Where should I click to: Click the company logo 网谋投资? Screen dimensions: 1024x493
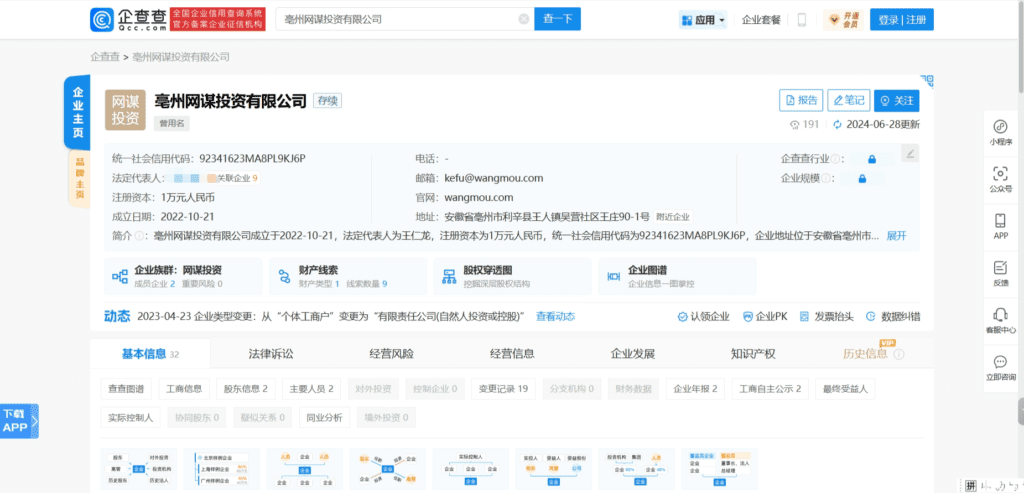click(125, 109)
